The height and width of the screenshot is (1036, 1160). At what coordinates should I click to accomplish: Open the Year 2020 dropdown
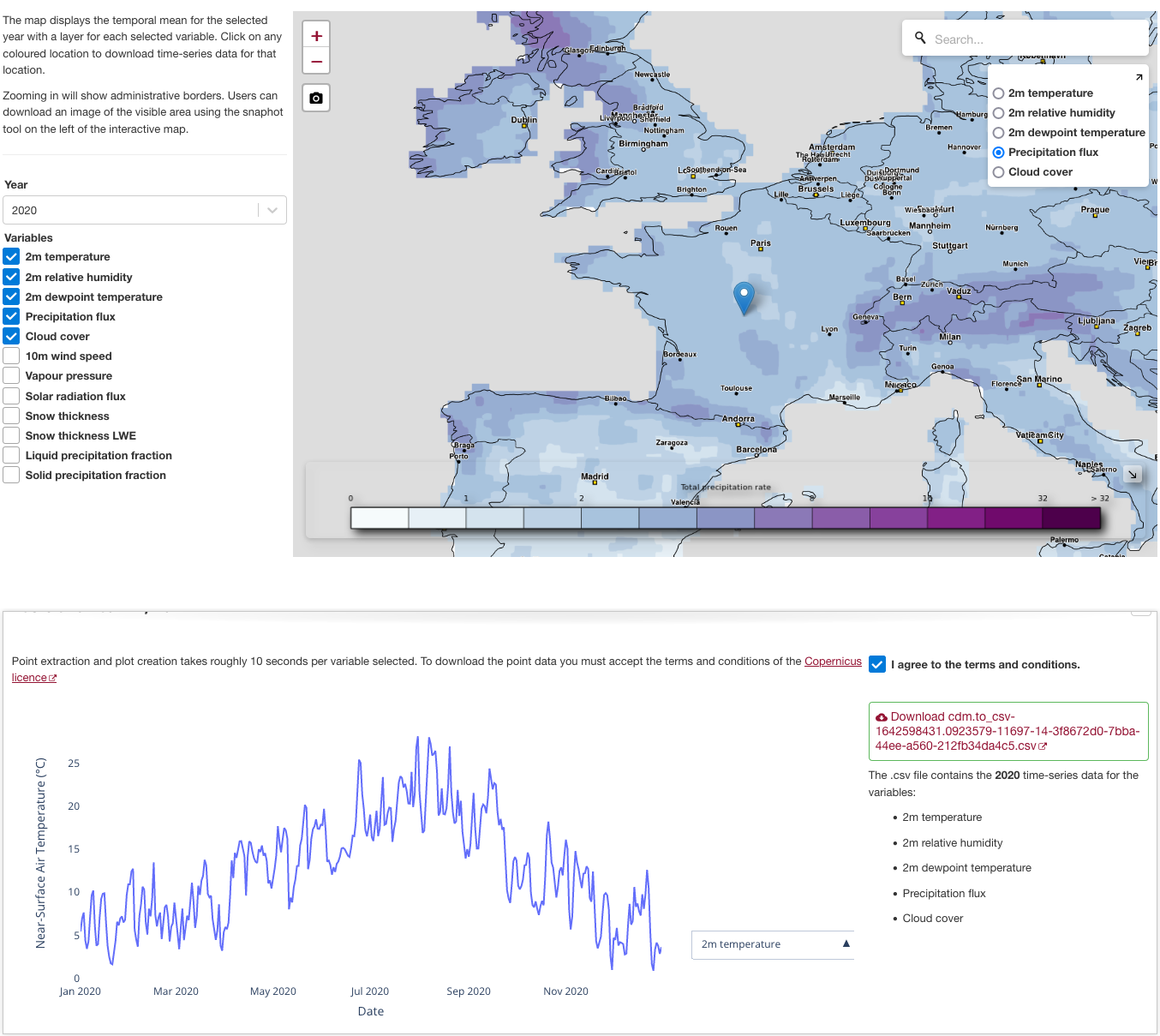tap(145, 210)
